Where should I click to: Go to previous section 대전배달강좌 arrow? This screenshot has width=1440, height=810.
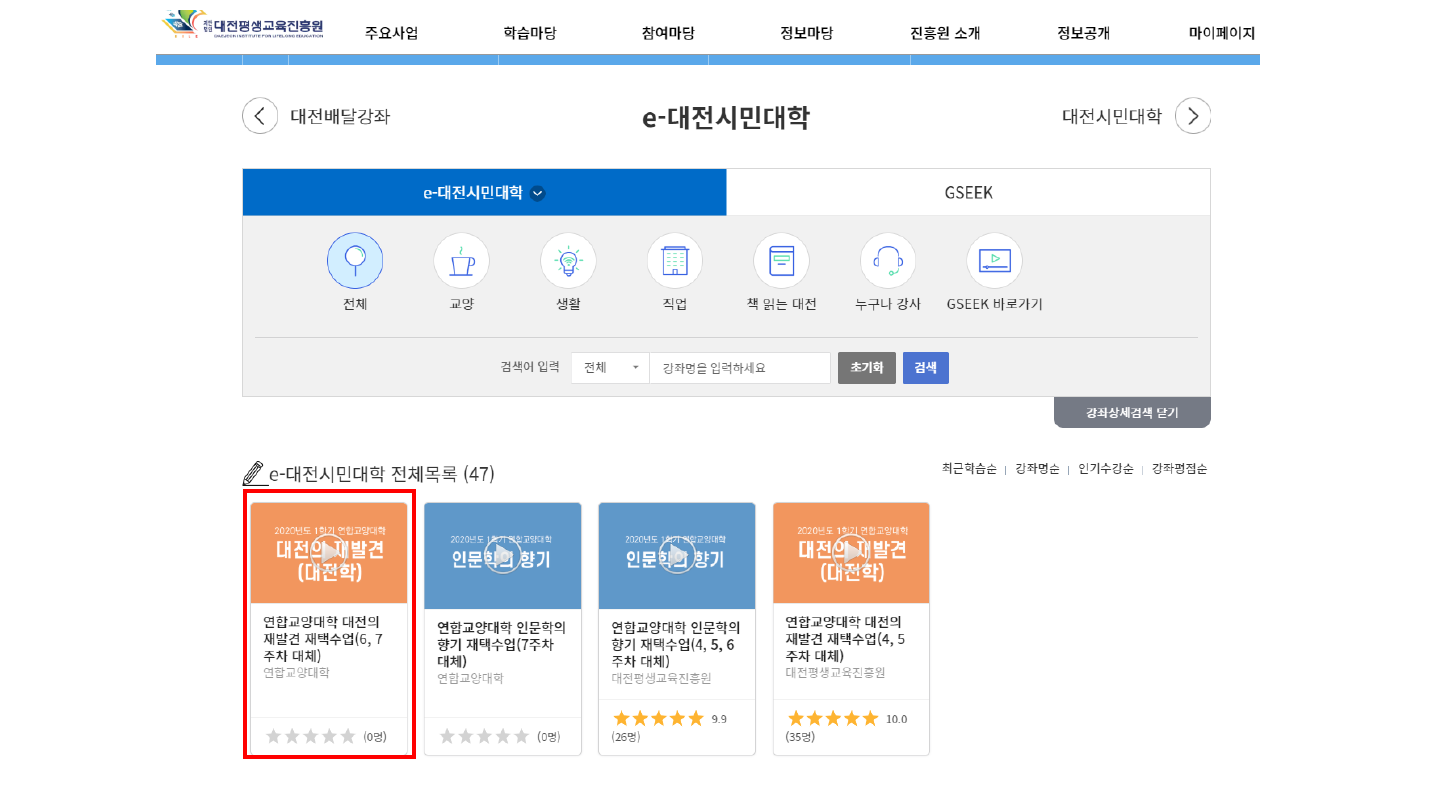[x=260, y=116]
